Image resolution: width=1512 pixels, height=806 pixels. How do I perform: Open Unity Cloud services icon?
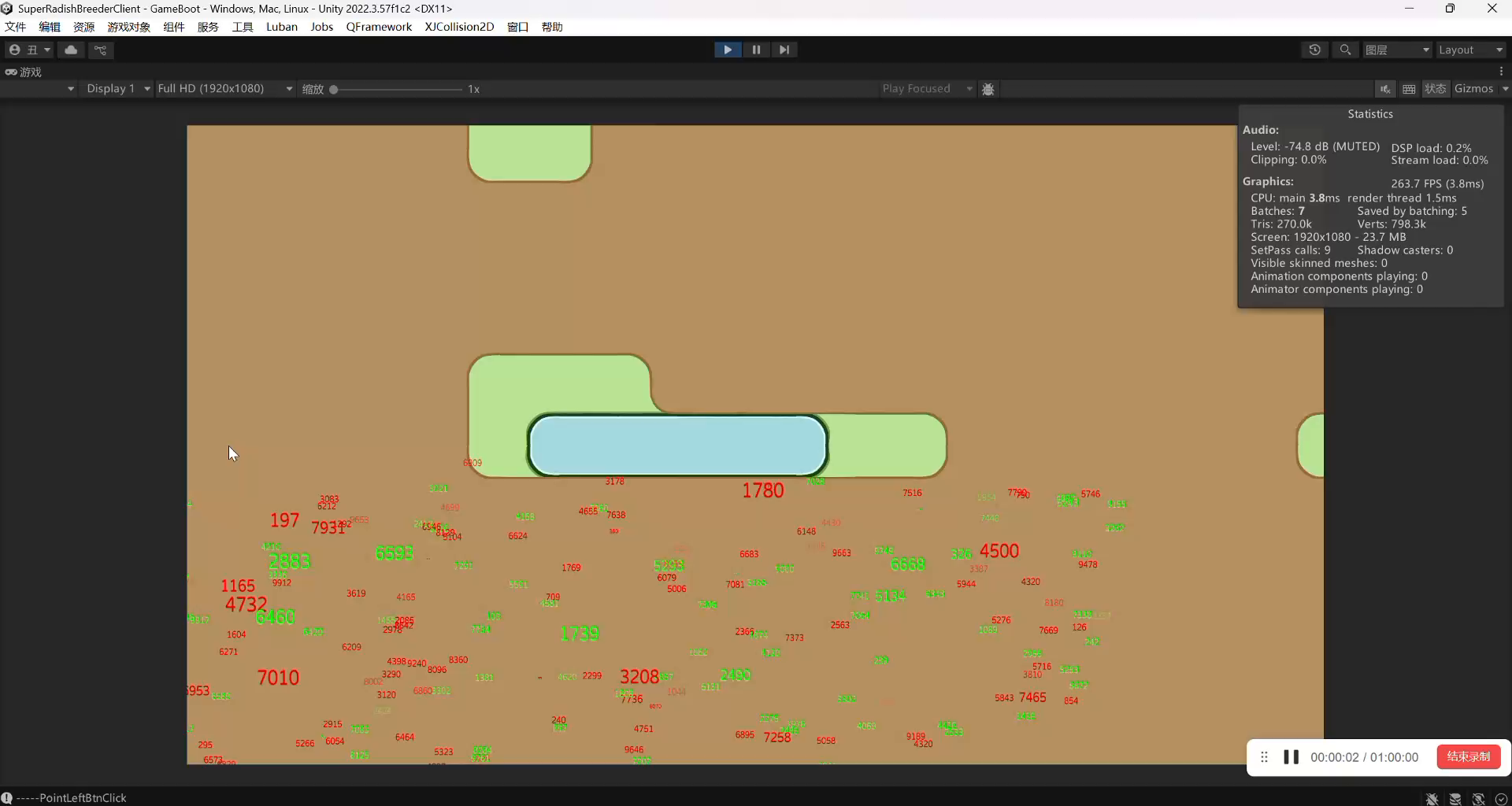point(71,50)
